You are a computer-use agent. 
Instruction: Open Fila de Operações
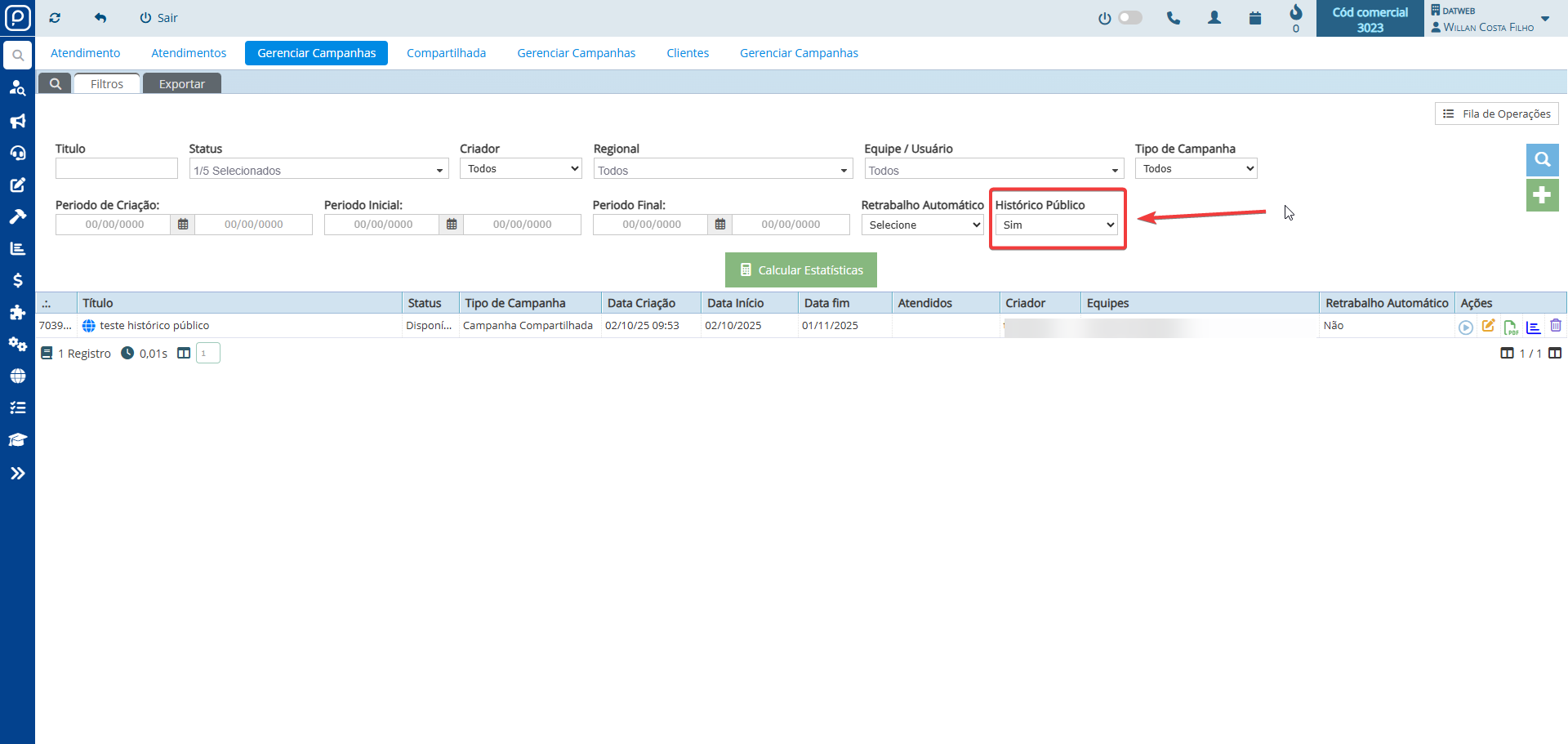click(x=1496, y=114)
